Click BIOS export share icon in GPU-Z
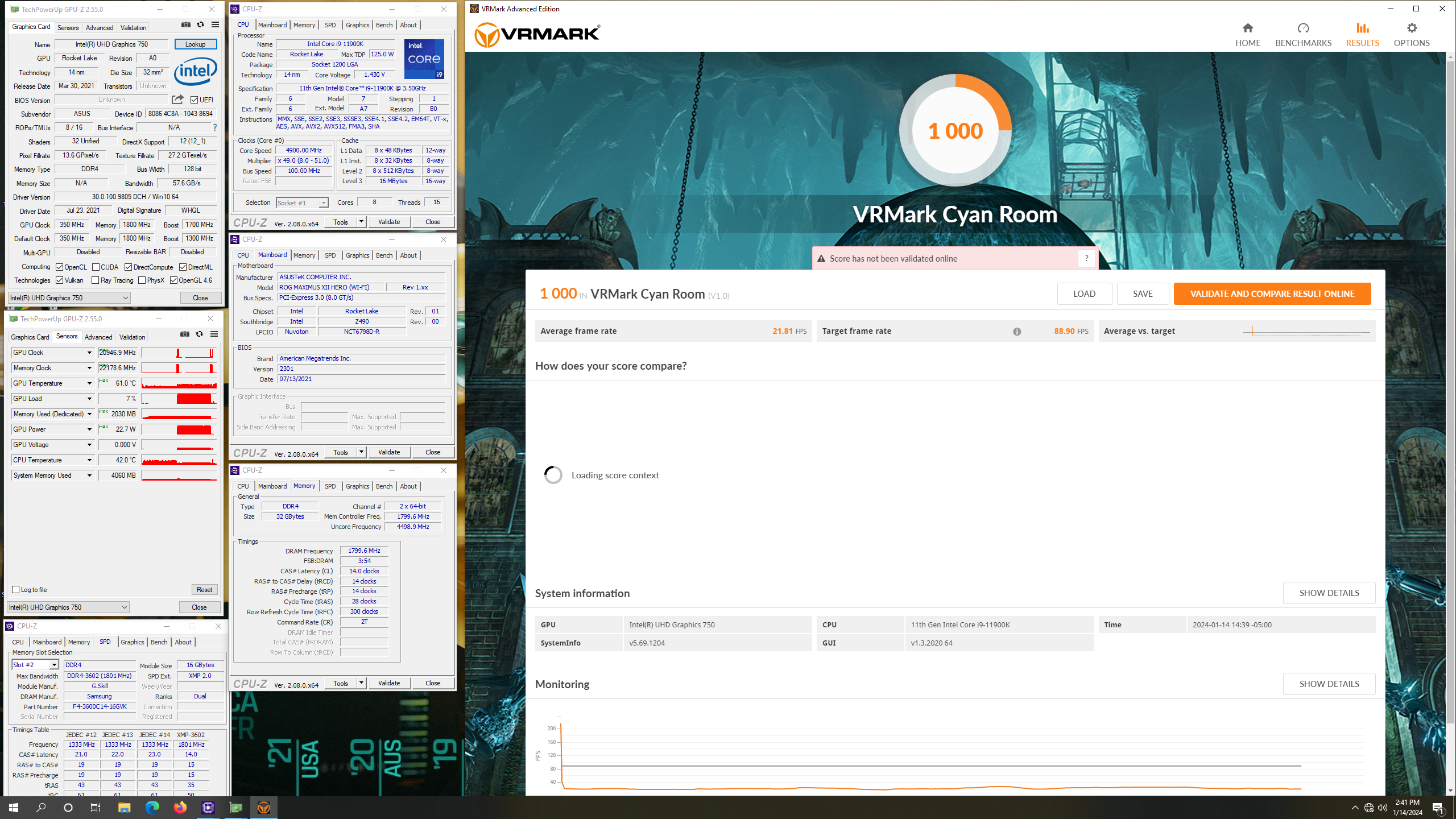This screenshot has height=819, width=1456. [177, 100]
